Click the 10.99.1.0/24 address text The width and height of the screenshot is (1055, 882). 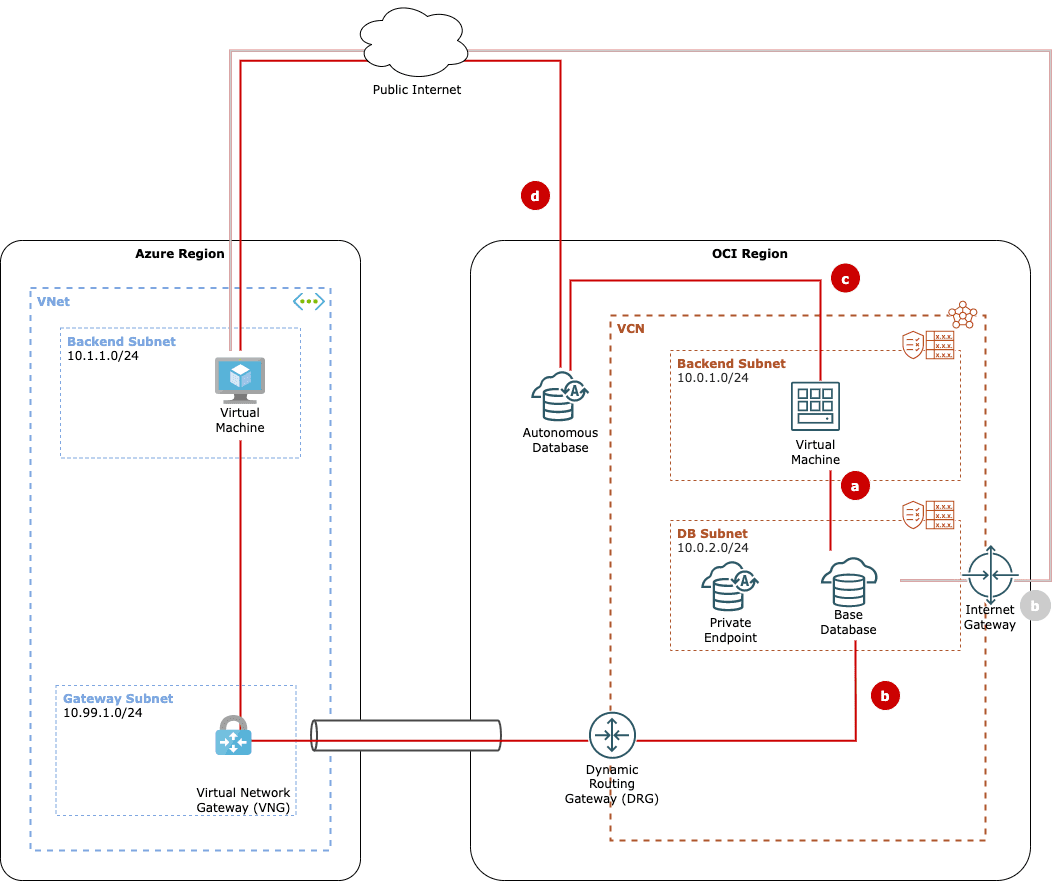click(102, 713)
